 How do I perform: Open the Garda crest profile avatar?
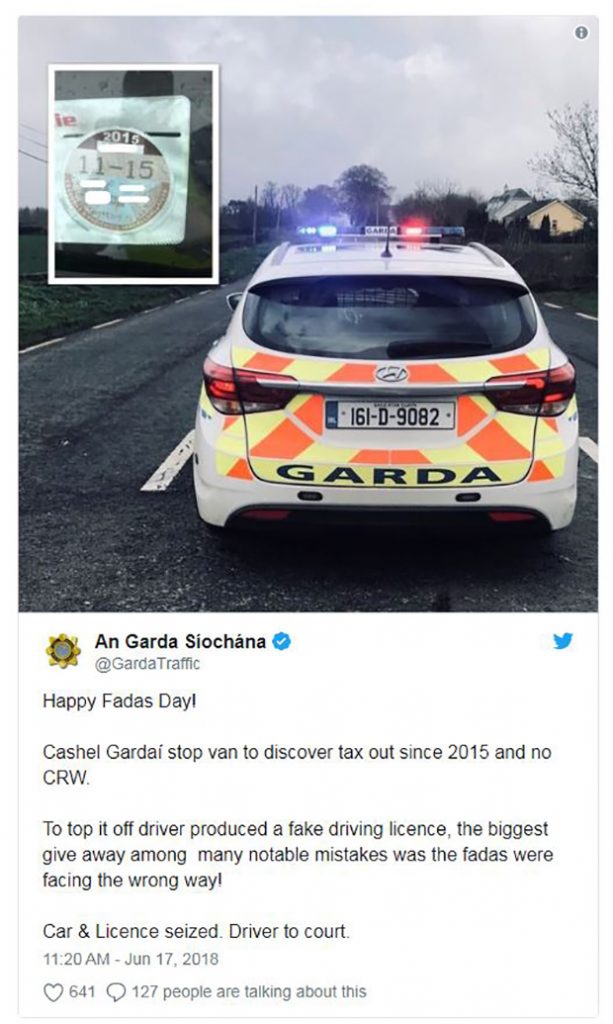(63, 651)
